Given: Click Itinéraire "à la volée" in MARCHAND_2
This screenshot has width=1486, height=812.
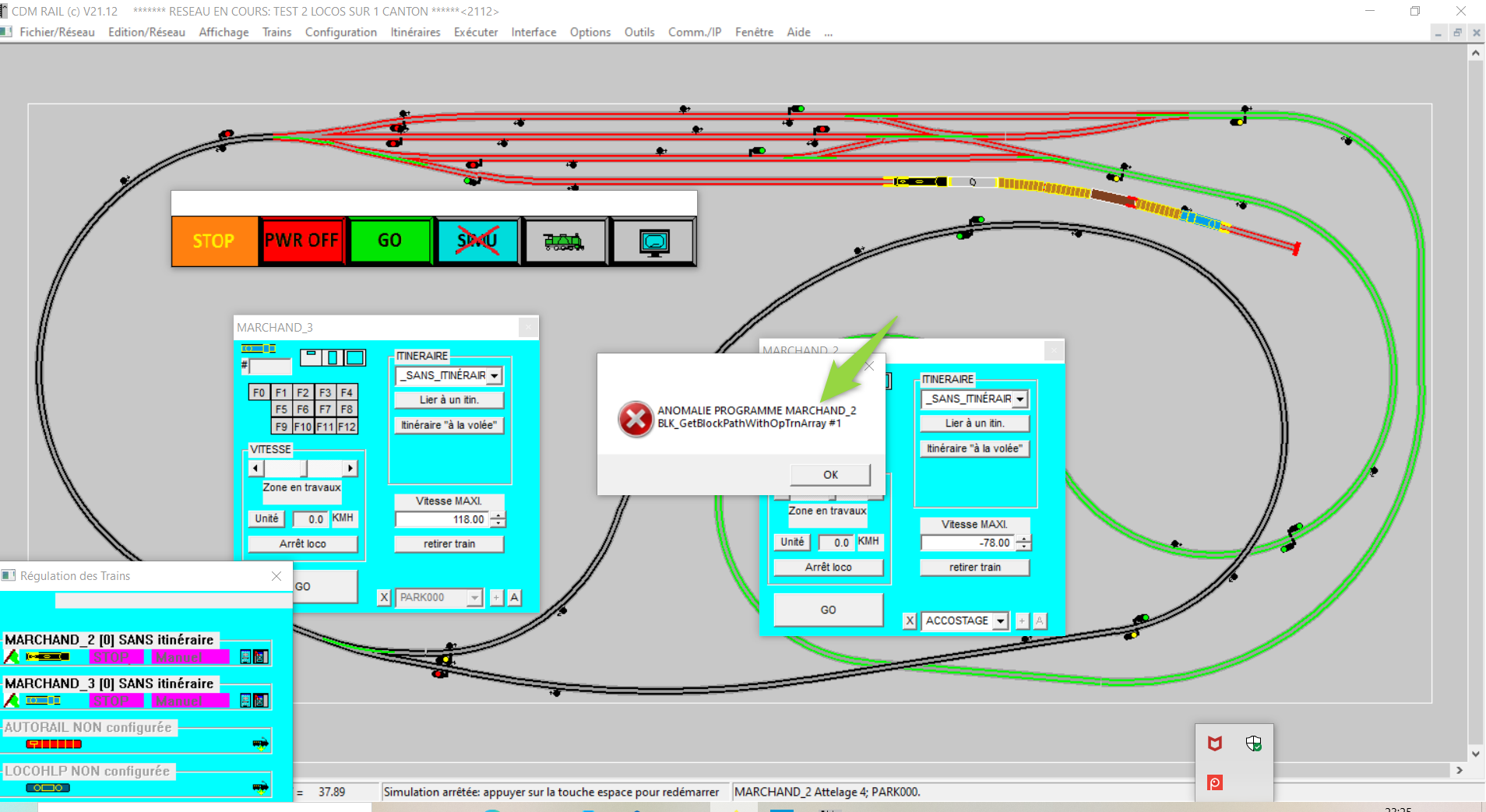Looking at the screenshot, I should (x=975, y=448).
